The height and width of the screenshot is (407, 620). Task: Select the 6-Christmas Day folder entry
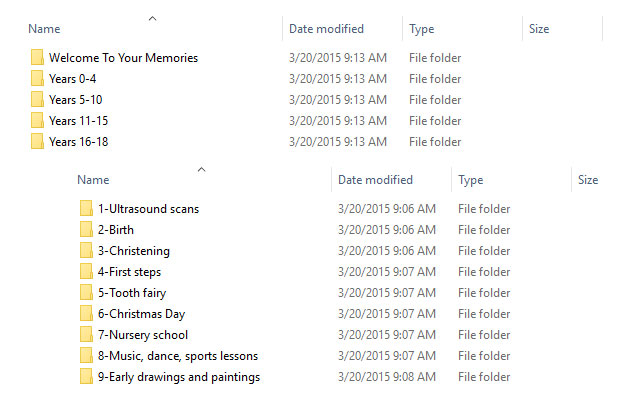pos(141,314)
